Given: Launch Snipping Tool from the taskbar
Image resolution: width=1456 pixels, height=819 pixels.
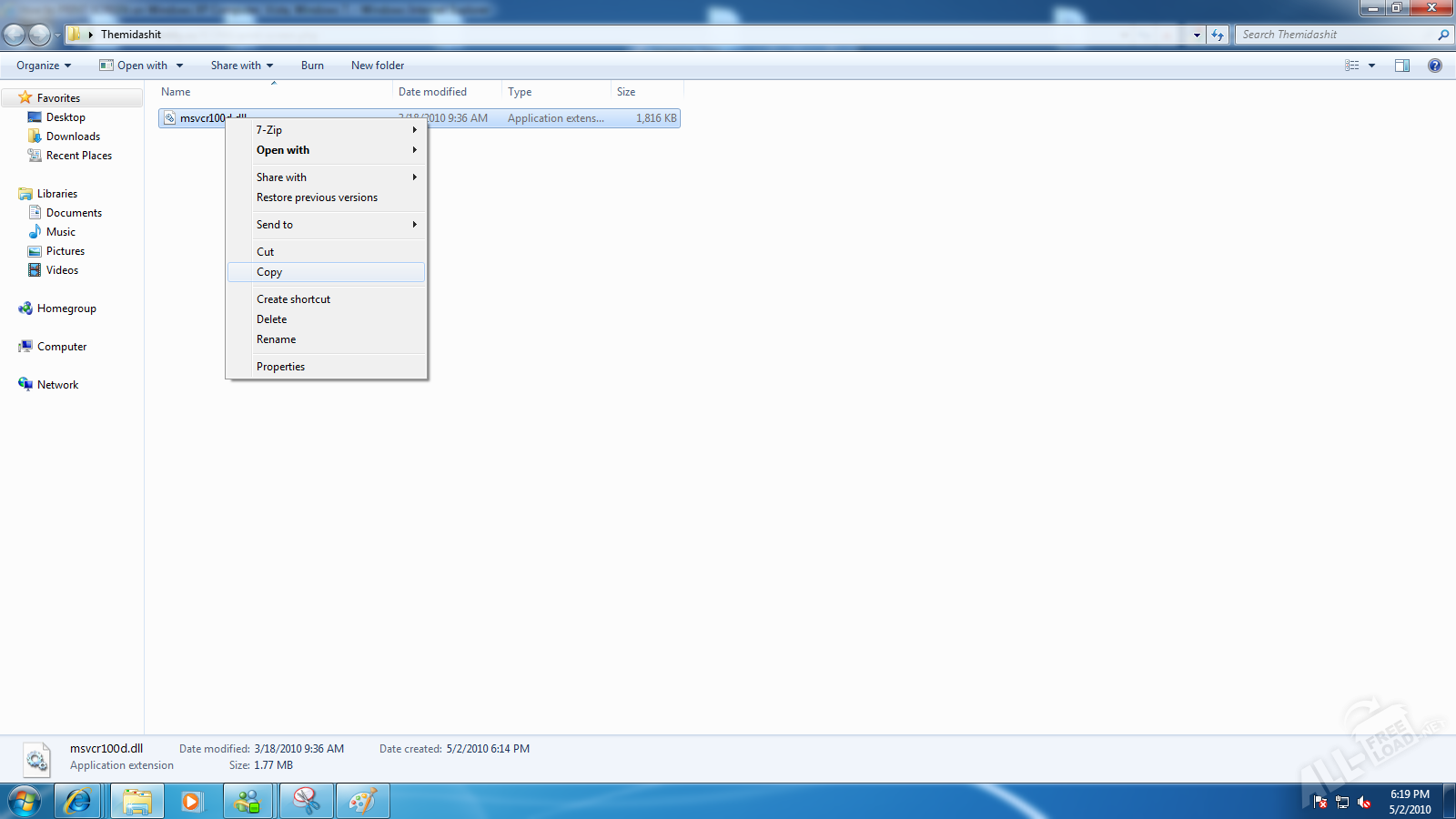Looking at the screenshot, I should click(307, 802).
